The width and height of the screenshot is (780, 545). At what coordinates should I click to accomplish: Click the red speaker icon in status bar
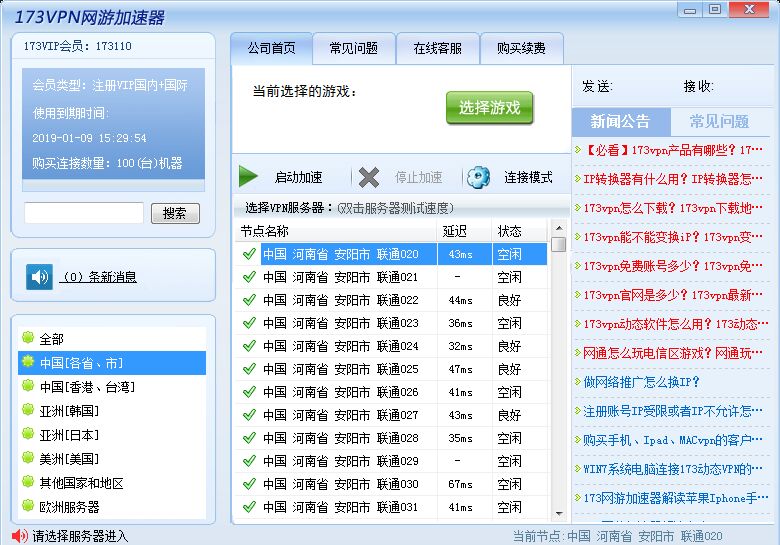19,536
